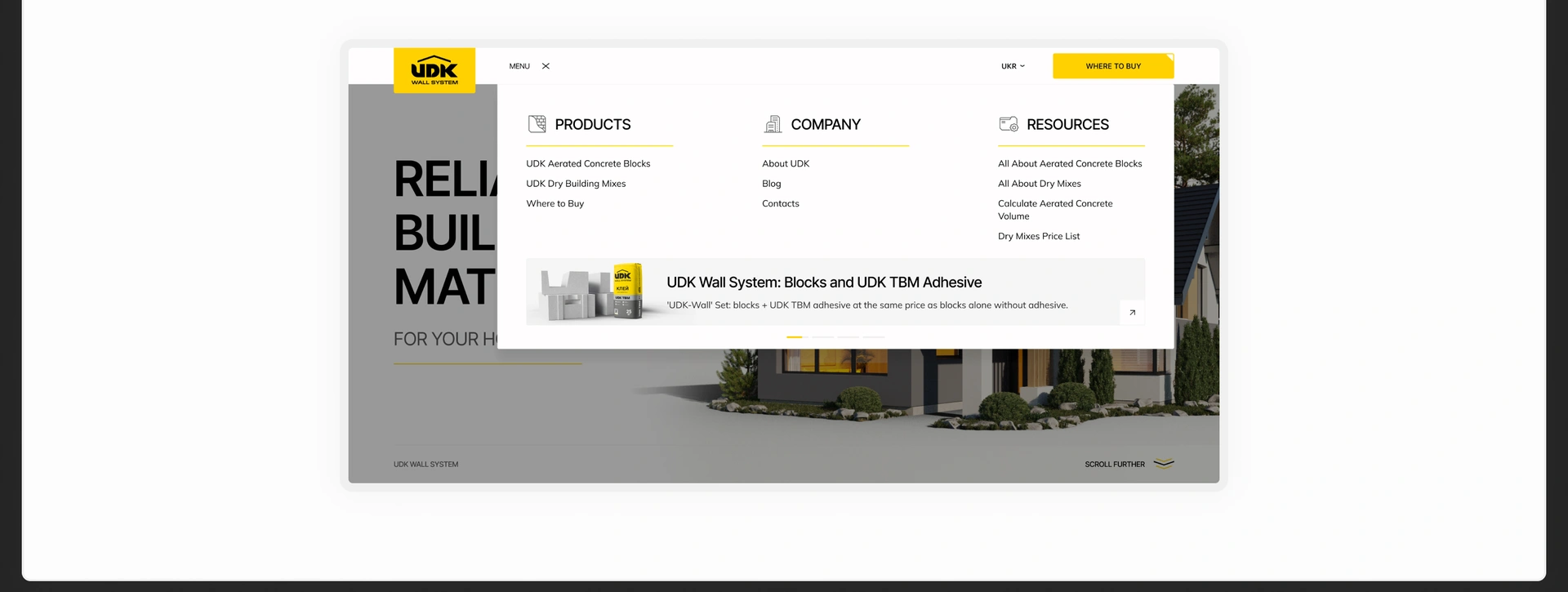The width and height of the screenshot is (1568, 592).
Task: Open the Contacts page
Action: coord(781,203)
